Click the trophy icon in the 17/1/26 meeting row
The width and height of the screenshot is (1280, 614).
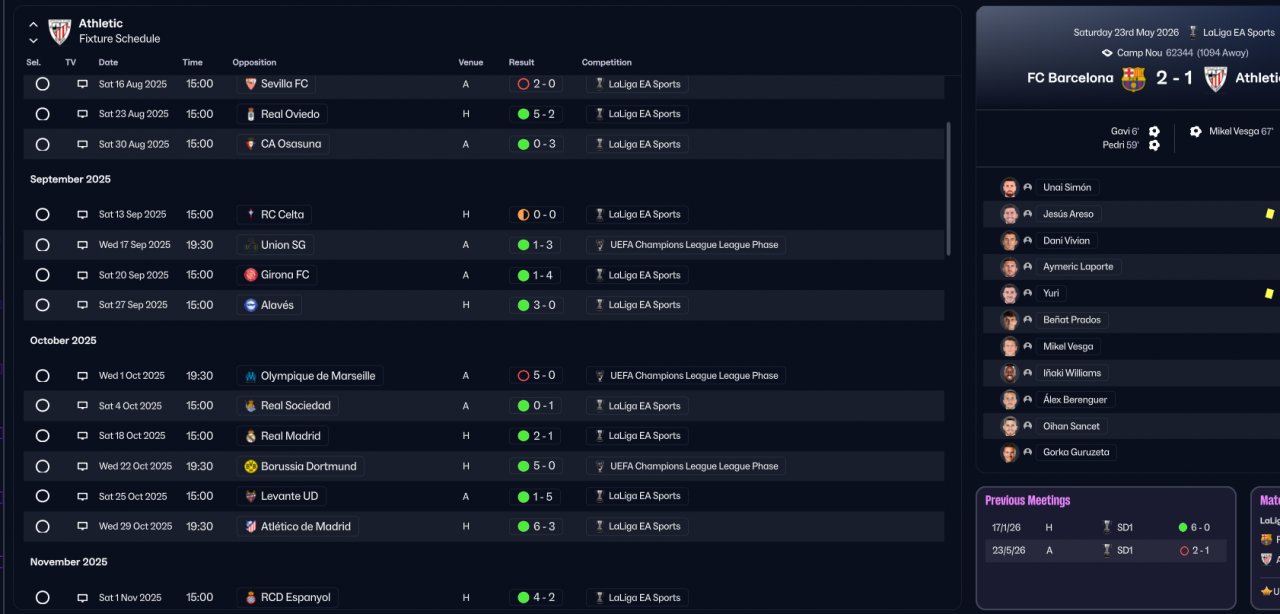click(x=1107, y=527)
